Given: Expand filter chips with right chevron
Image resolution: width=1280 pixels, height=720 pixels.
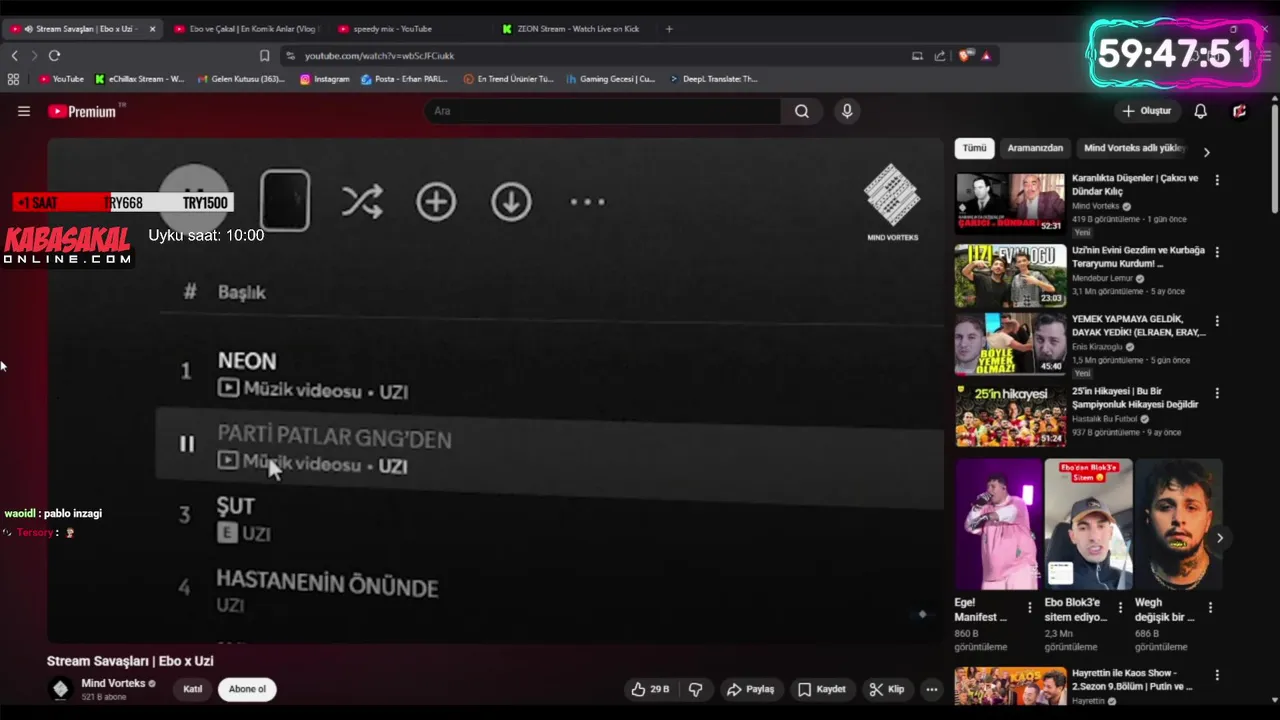Looking at the screenshot, I should [1206, 152].
